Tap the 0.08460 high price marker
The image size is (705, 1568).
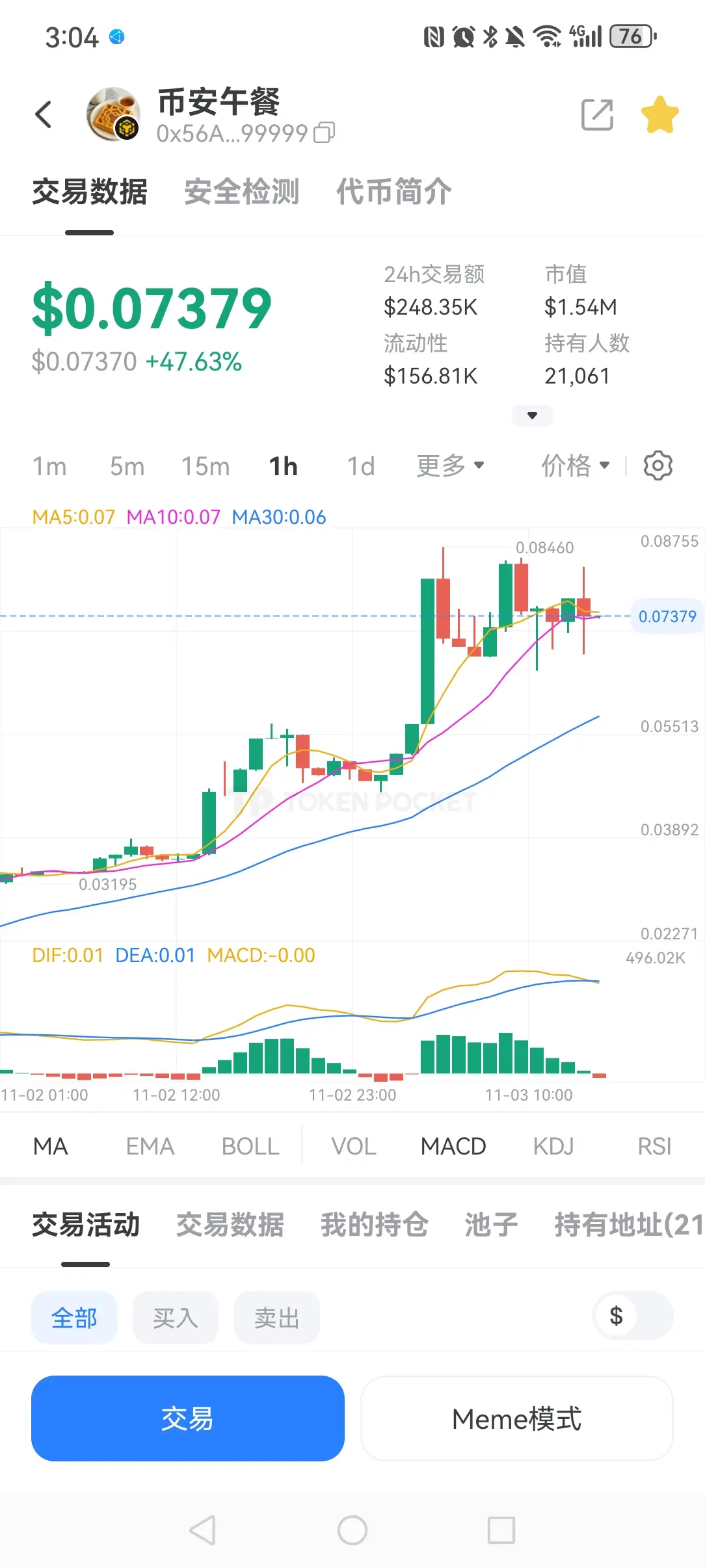pyautogui.click(x=545, y=548)
